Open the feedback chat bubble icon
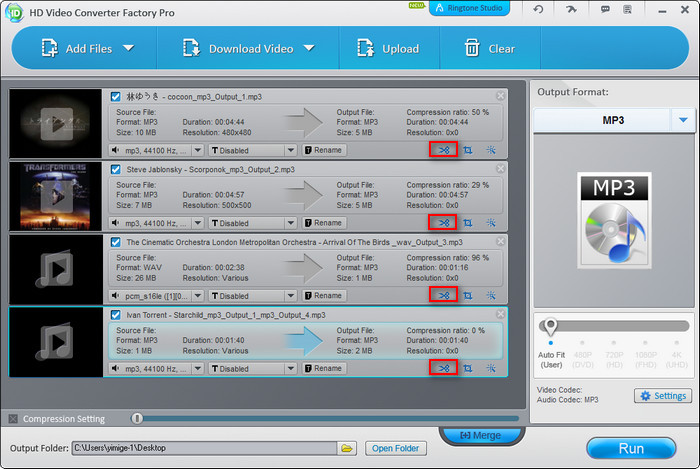The width and height of the screenshot is (700, 469). pyautogui.click(x=605, y=9)
